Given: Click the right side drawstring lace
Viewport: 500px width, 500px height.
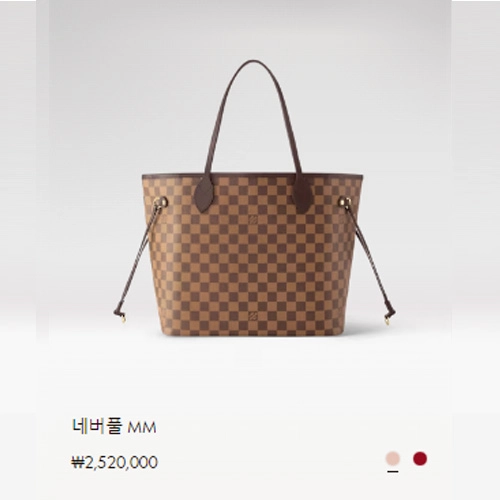Looking at the screenshot, I should click(x=369, y=260).
